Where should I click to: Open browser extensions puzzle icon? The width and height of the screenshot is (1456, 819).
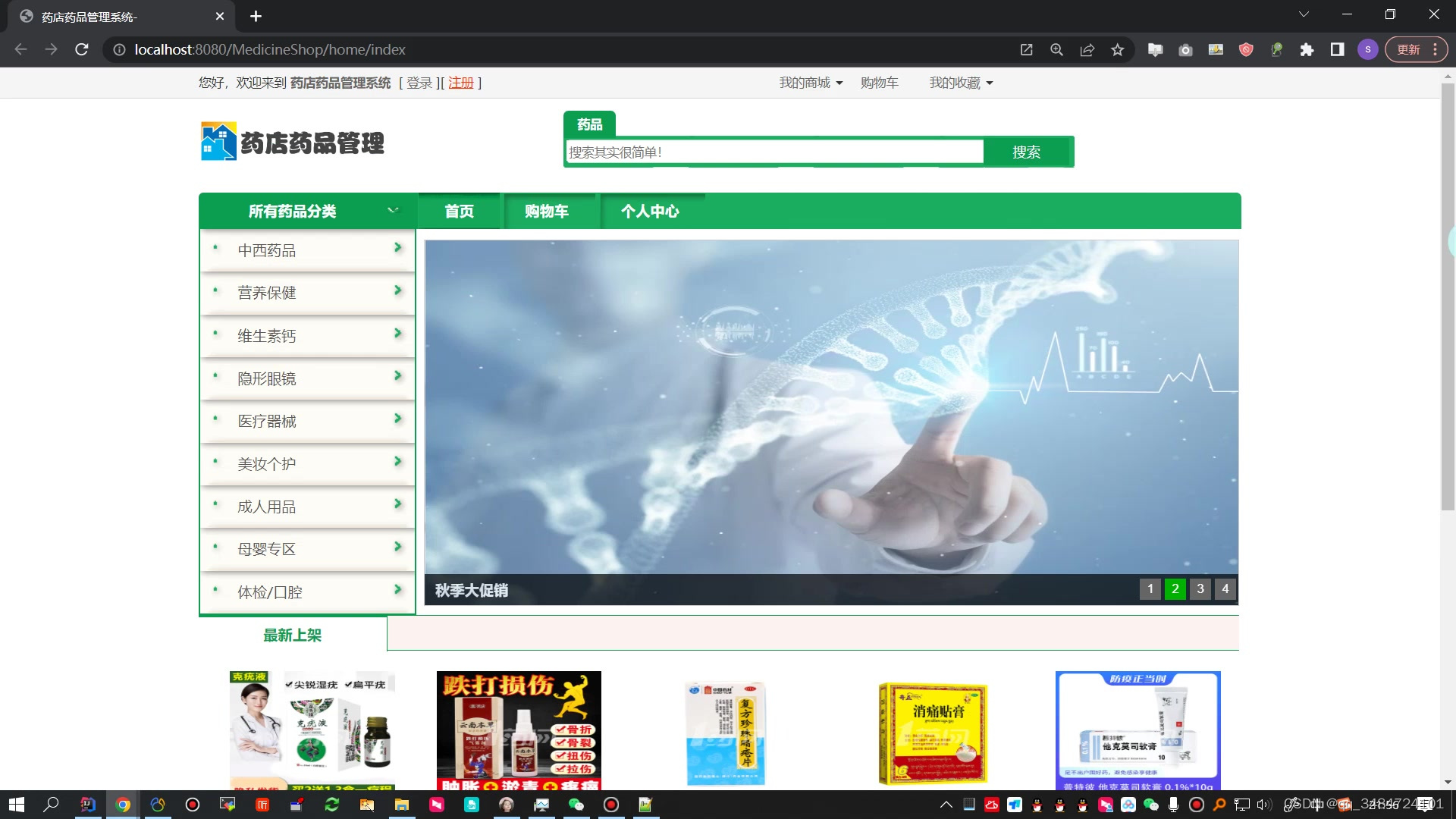(1307, 49)
